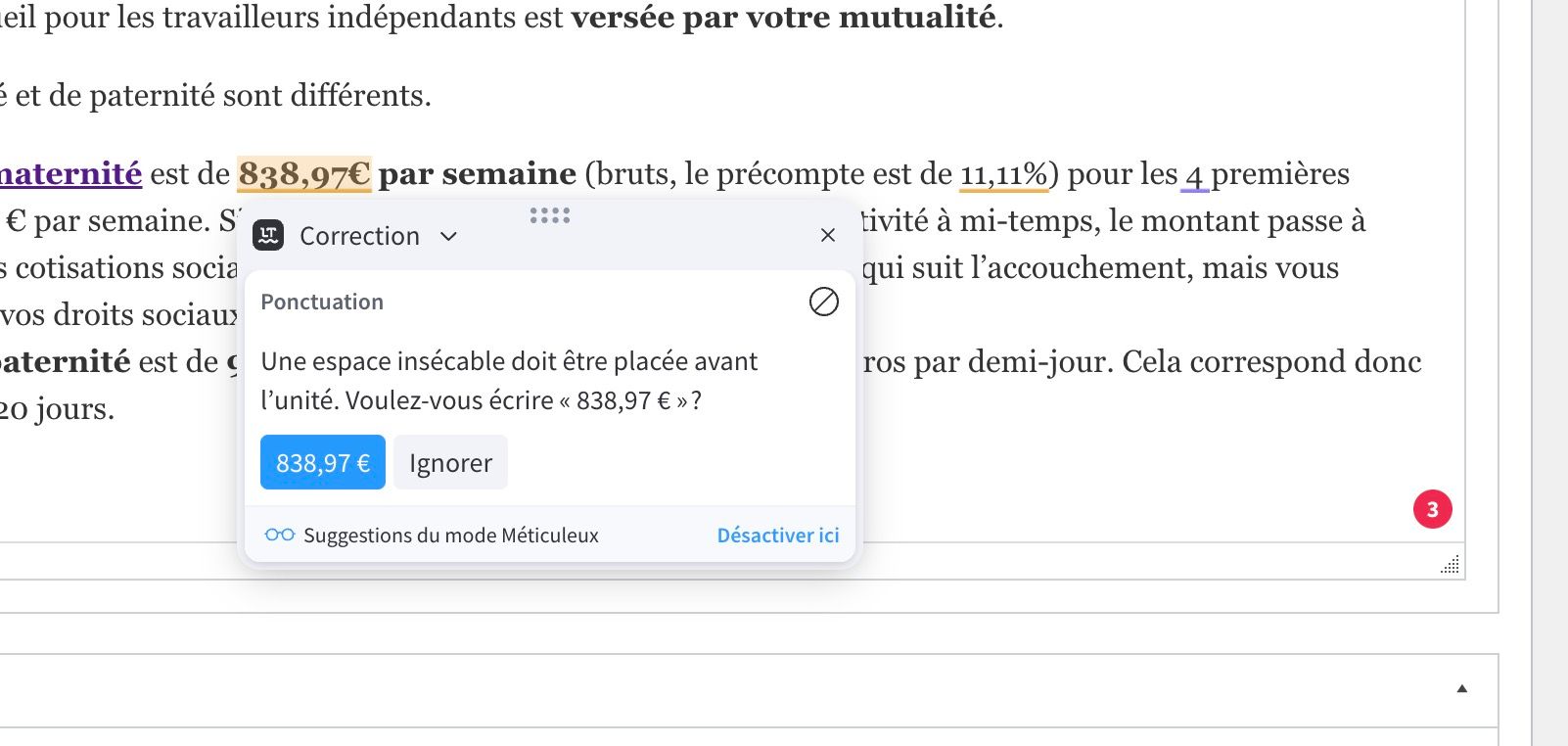Click the underlined 11,11% text
This screenshot has width=1568, height=746.
point(1004,174)
